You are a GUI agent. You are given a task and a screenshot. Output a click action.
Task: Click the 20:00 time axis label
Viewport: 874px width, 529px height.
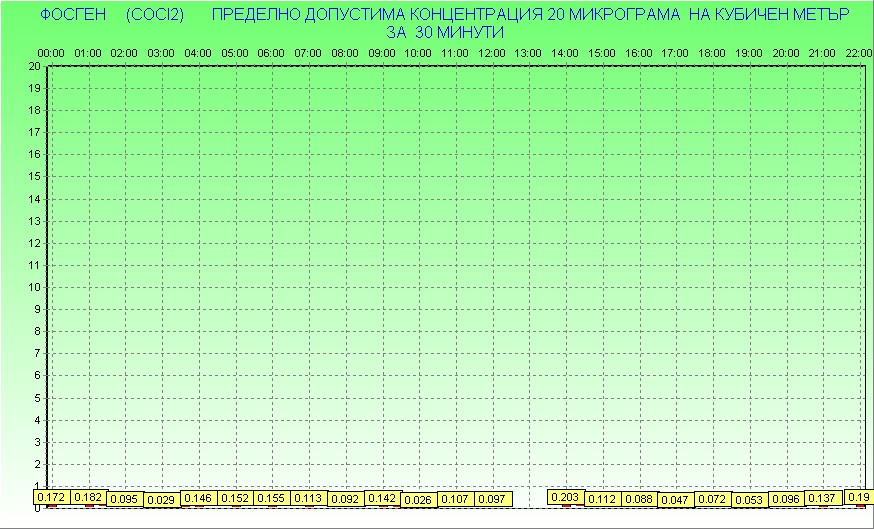pyautogui.click(x=785, y=54)
